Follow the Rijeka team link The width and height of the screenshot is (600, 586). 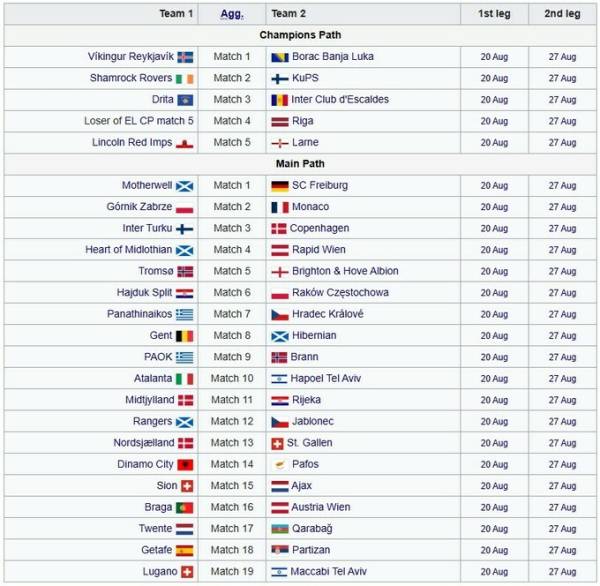pos(307,400)
